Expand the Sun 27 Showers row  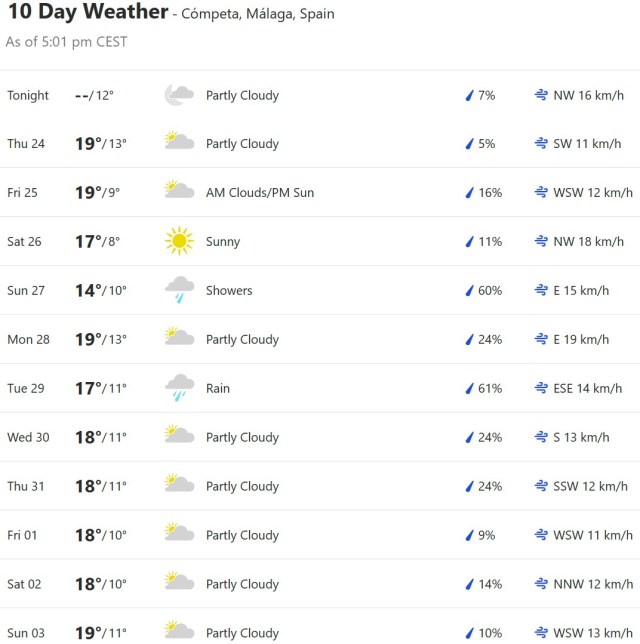click(x=320, y=290)
